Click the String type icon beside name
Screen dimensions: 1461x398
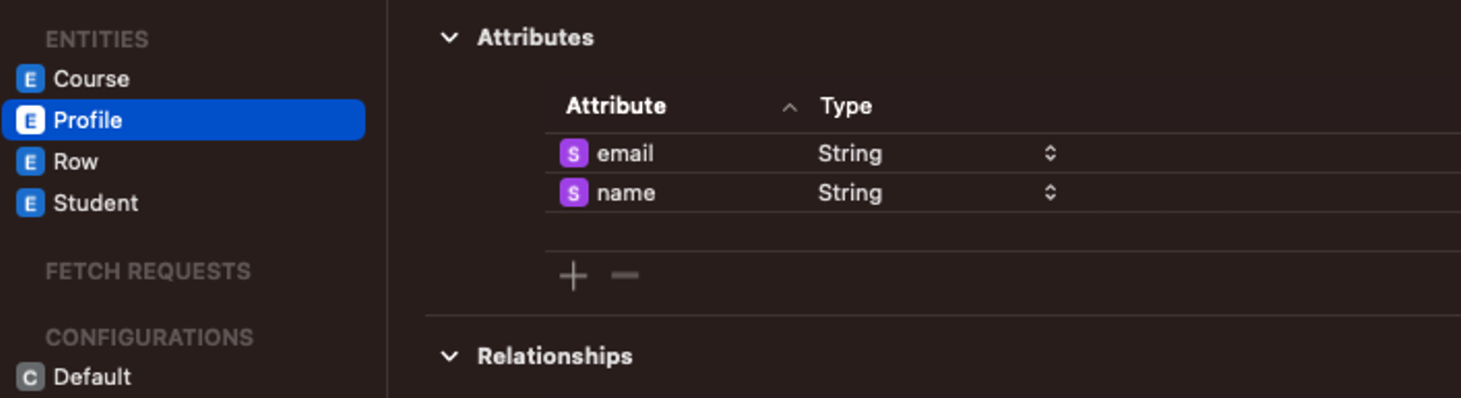pos(573,192)
